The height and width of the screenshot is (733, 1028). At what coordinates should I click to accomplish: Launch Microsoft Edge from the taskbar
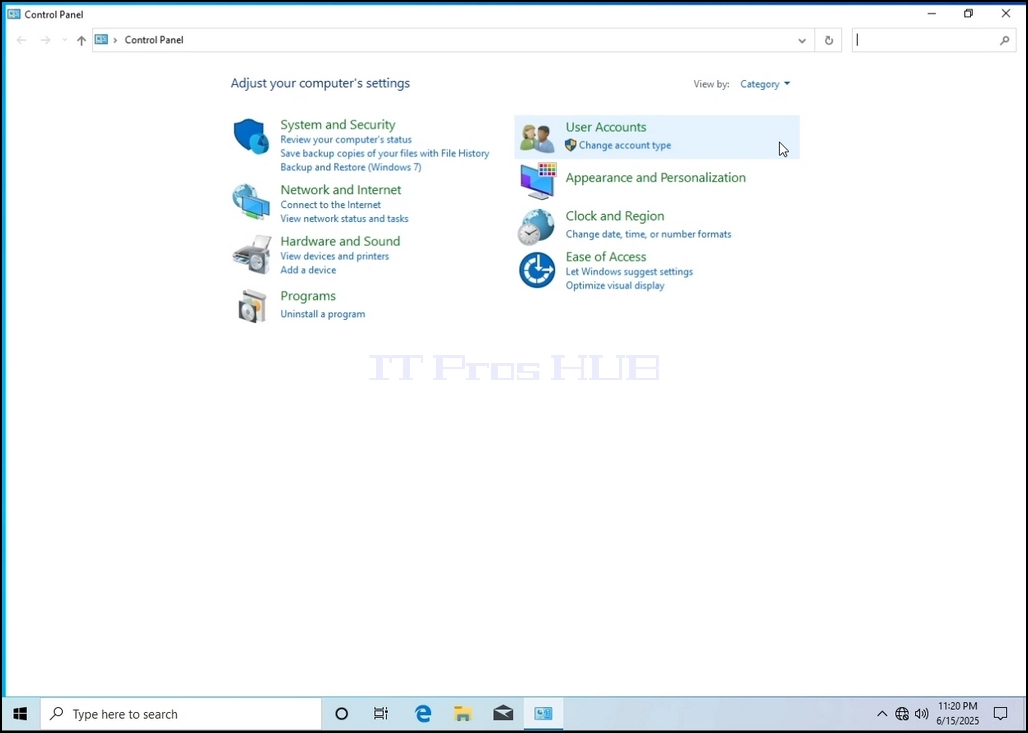pos(424,714)
